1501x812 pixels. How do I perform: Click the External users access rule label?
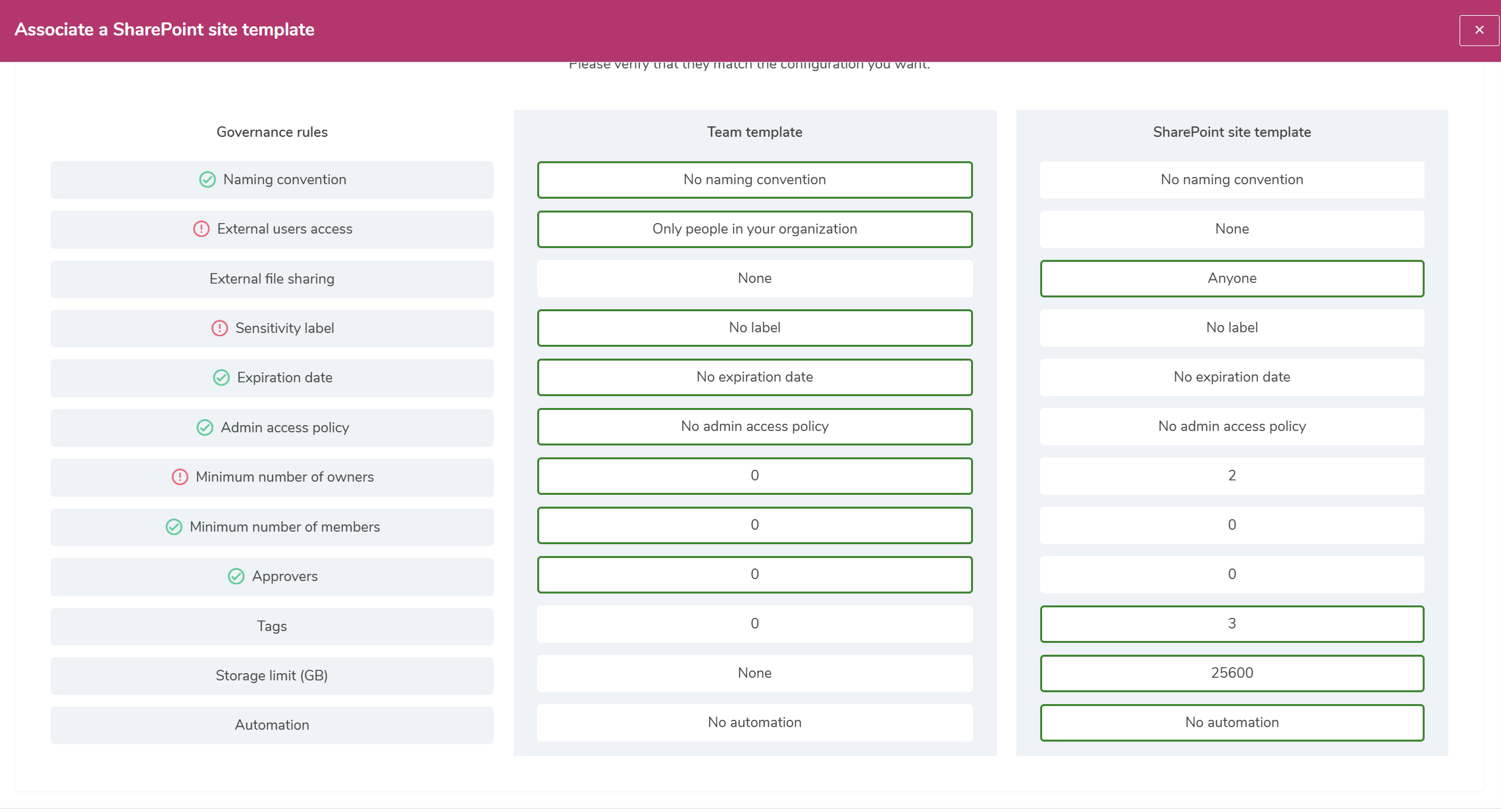click(x=284, y=229)
